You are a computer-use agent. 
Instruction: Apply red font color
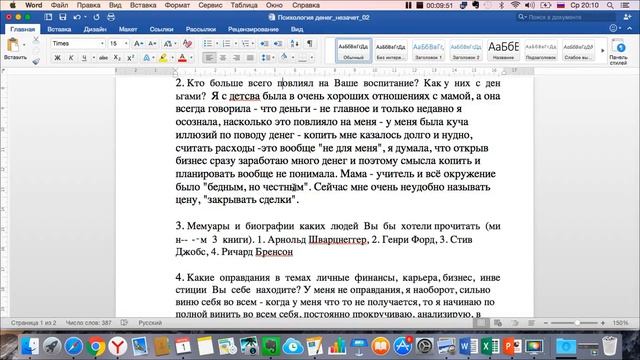pyautogui.click(x=182, y=58)
